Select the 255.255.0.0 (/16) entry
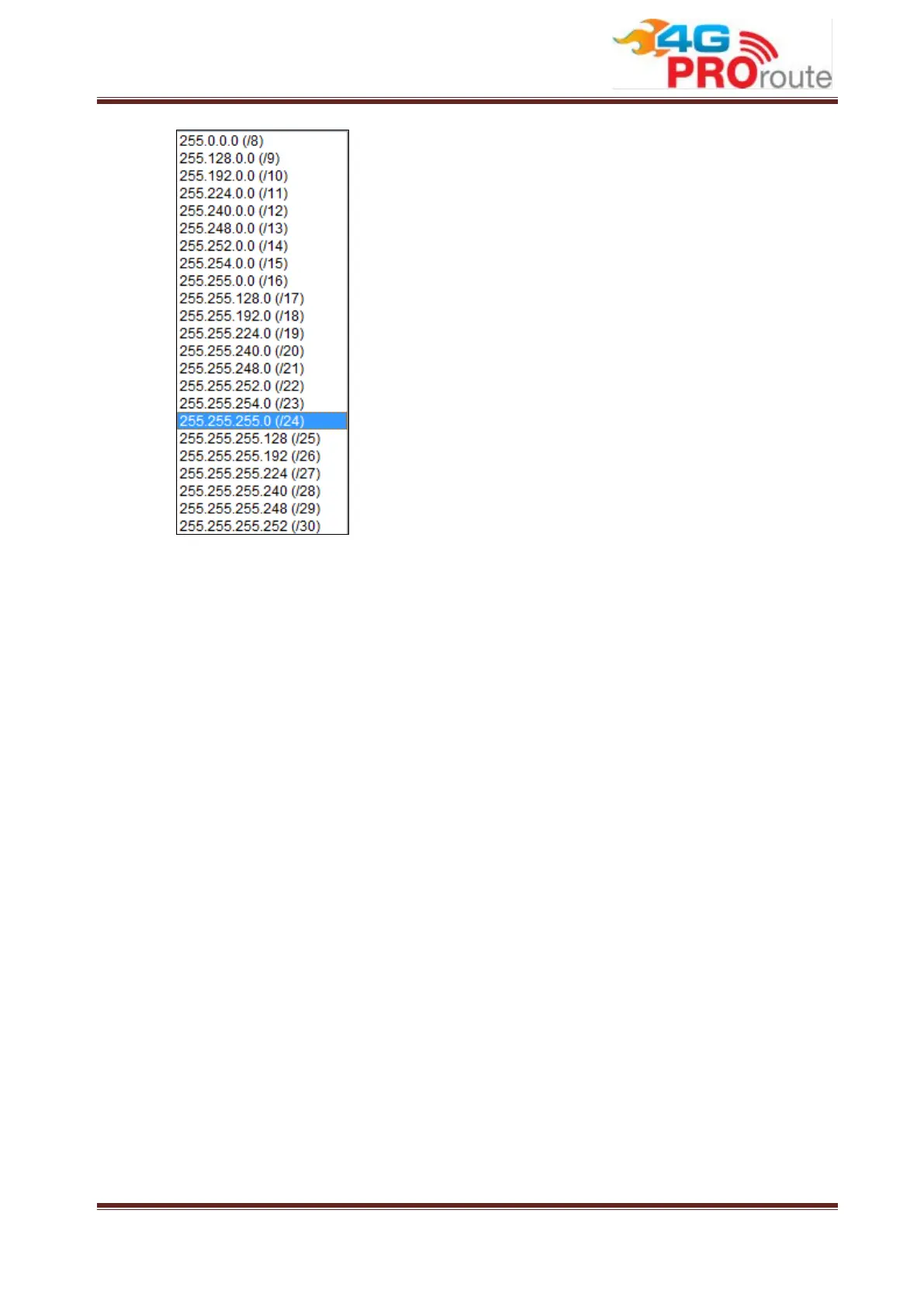 point(262,281)
